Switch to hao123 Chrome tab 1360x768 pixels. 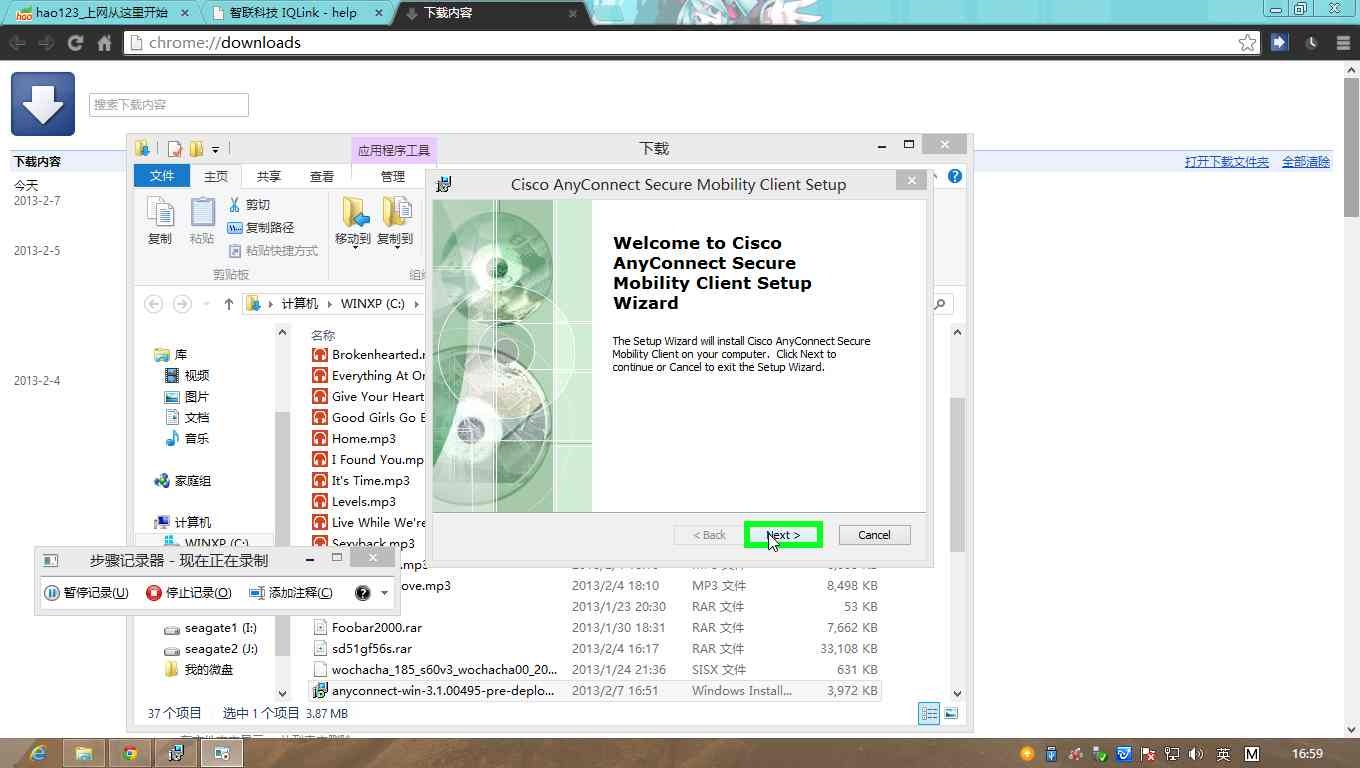pos(100,13)
